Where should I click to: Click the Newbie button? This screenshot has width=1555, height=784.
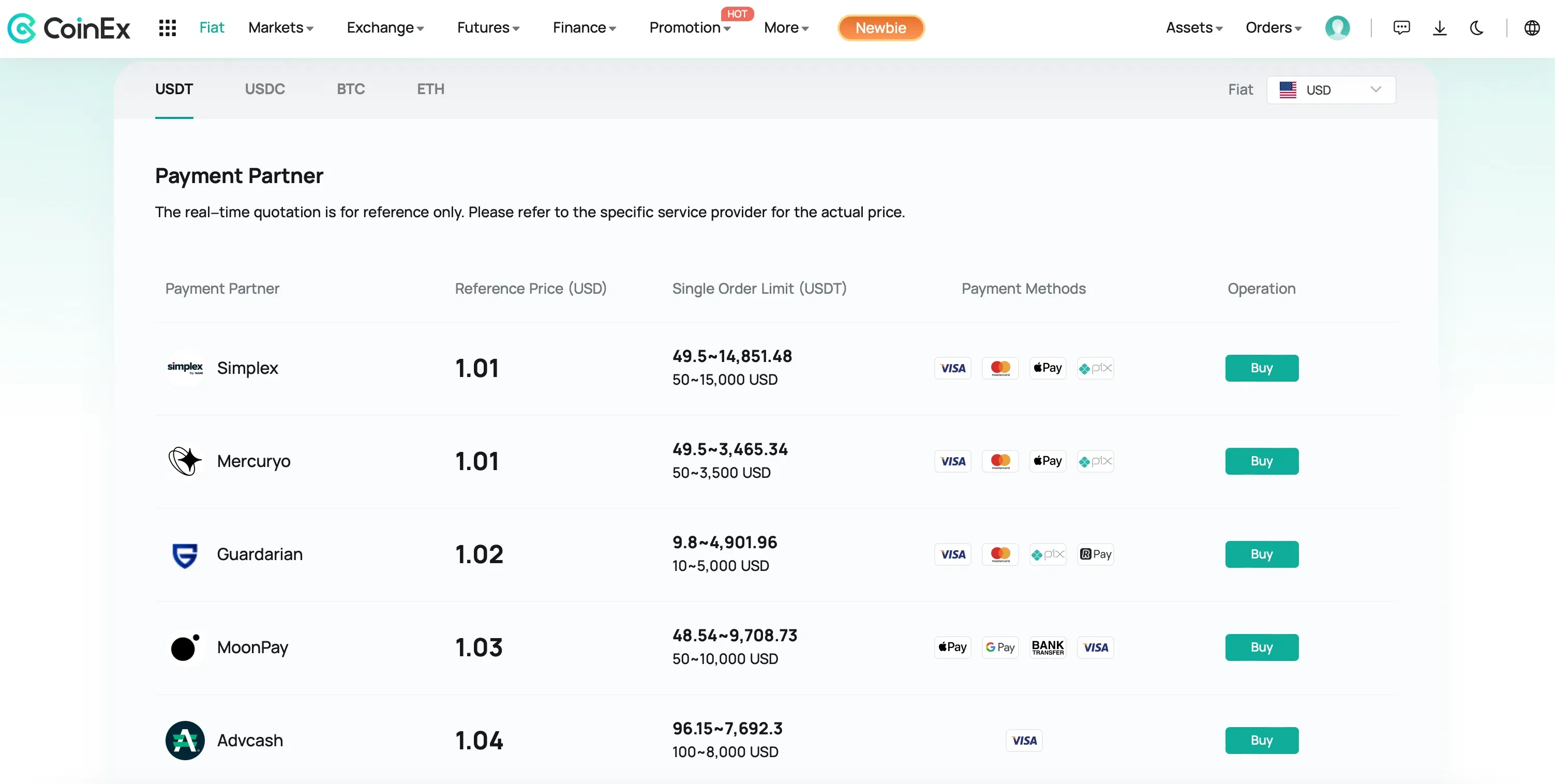point(881,27)
